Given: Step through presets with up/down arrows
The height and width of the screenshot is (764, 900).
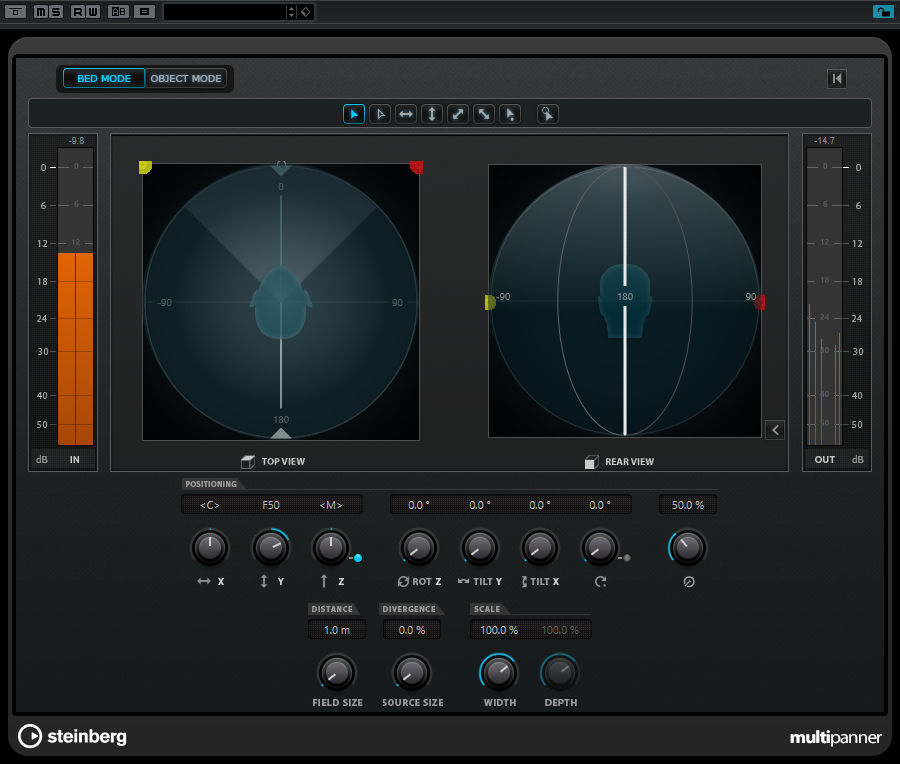Looking at the screenshot, I should coord(291,11).
